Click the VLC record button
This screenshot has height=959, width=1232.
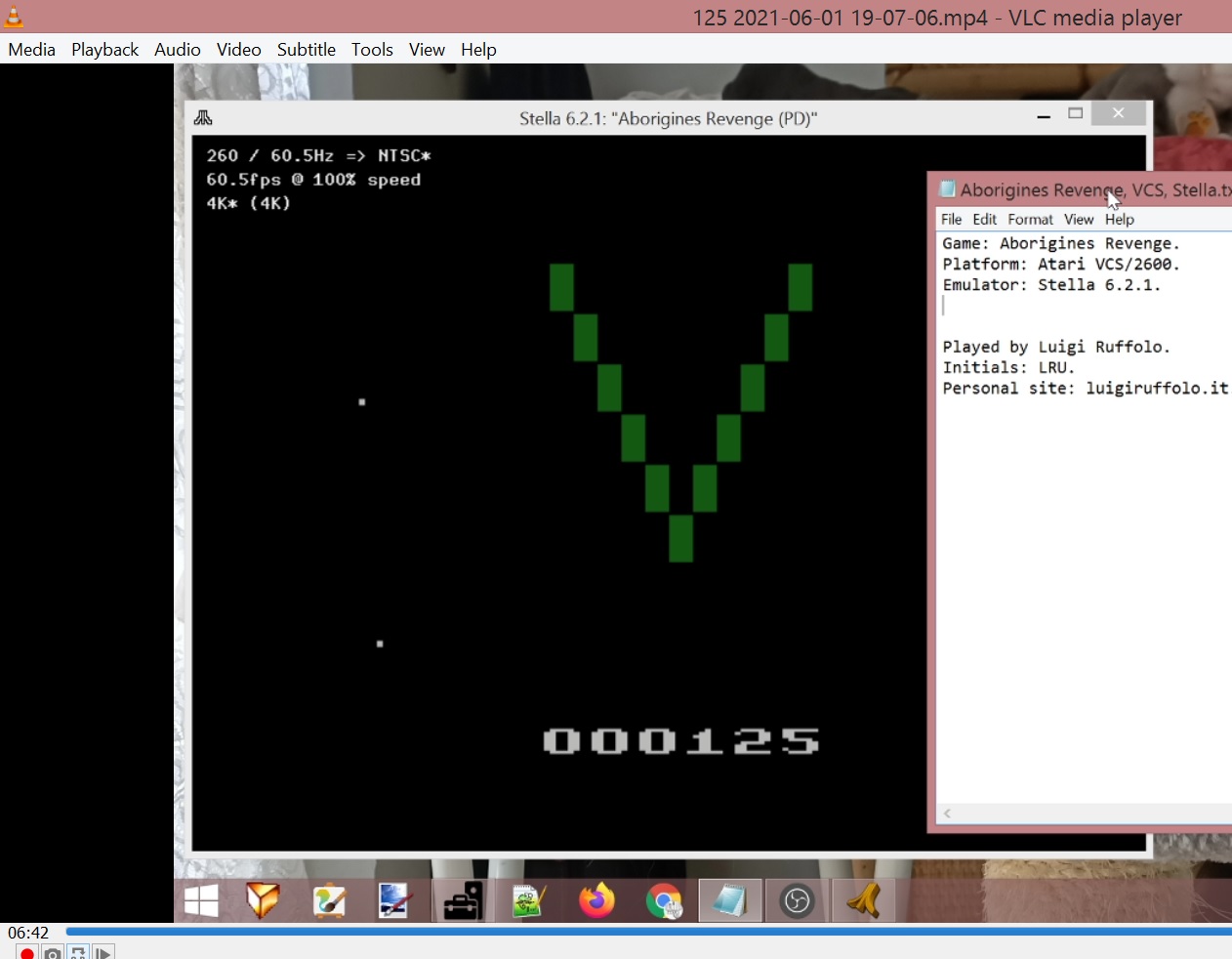click(x=27, y=952)
